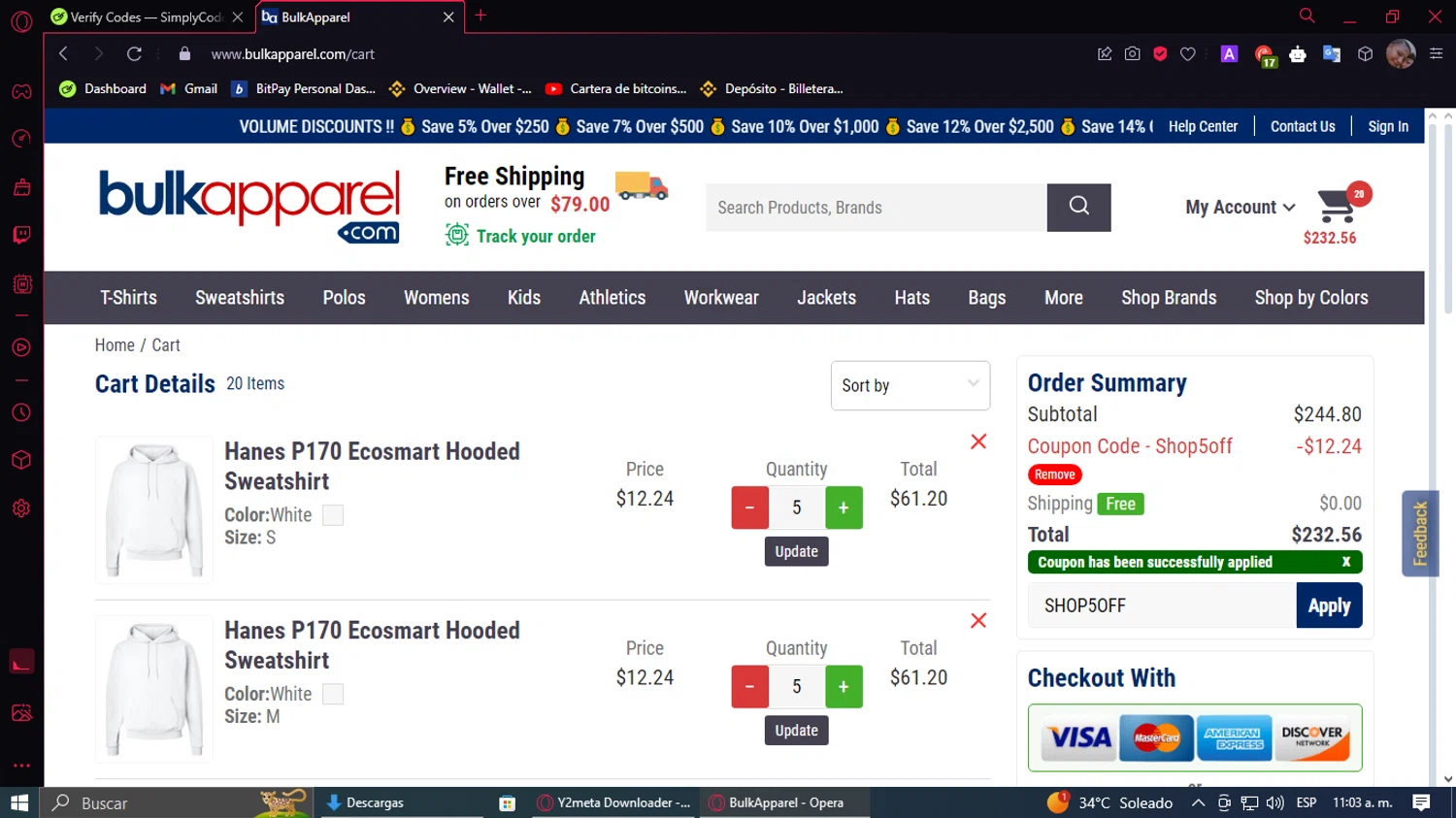Switch to Verify Codes SimplyCodes tab
1456x818 pixels.
(x=146, y=17)
